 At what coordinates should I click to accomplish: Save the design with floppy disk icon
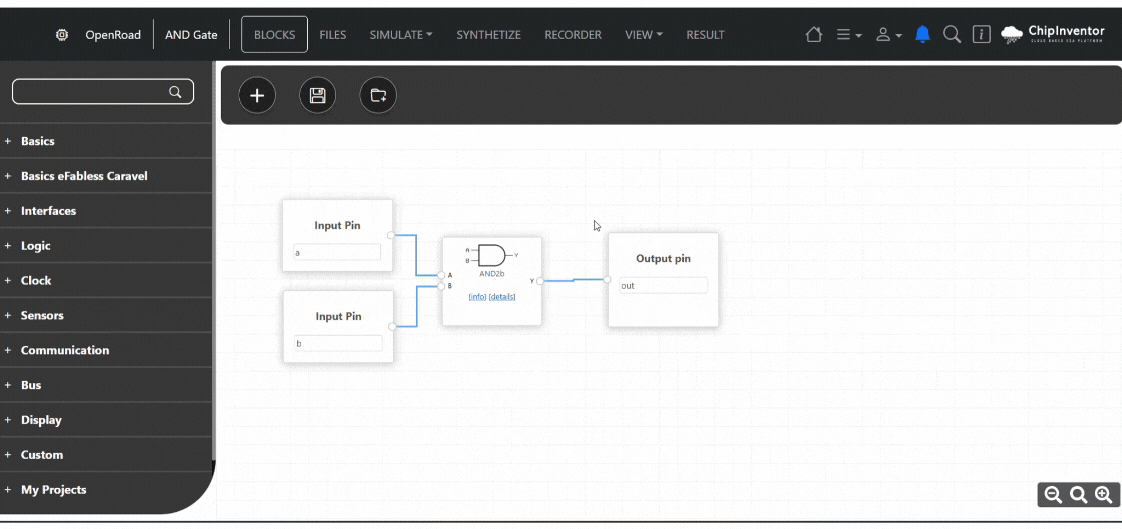[317, 95]
